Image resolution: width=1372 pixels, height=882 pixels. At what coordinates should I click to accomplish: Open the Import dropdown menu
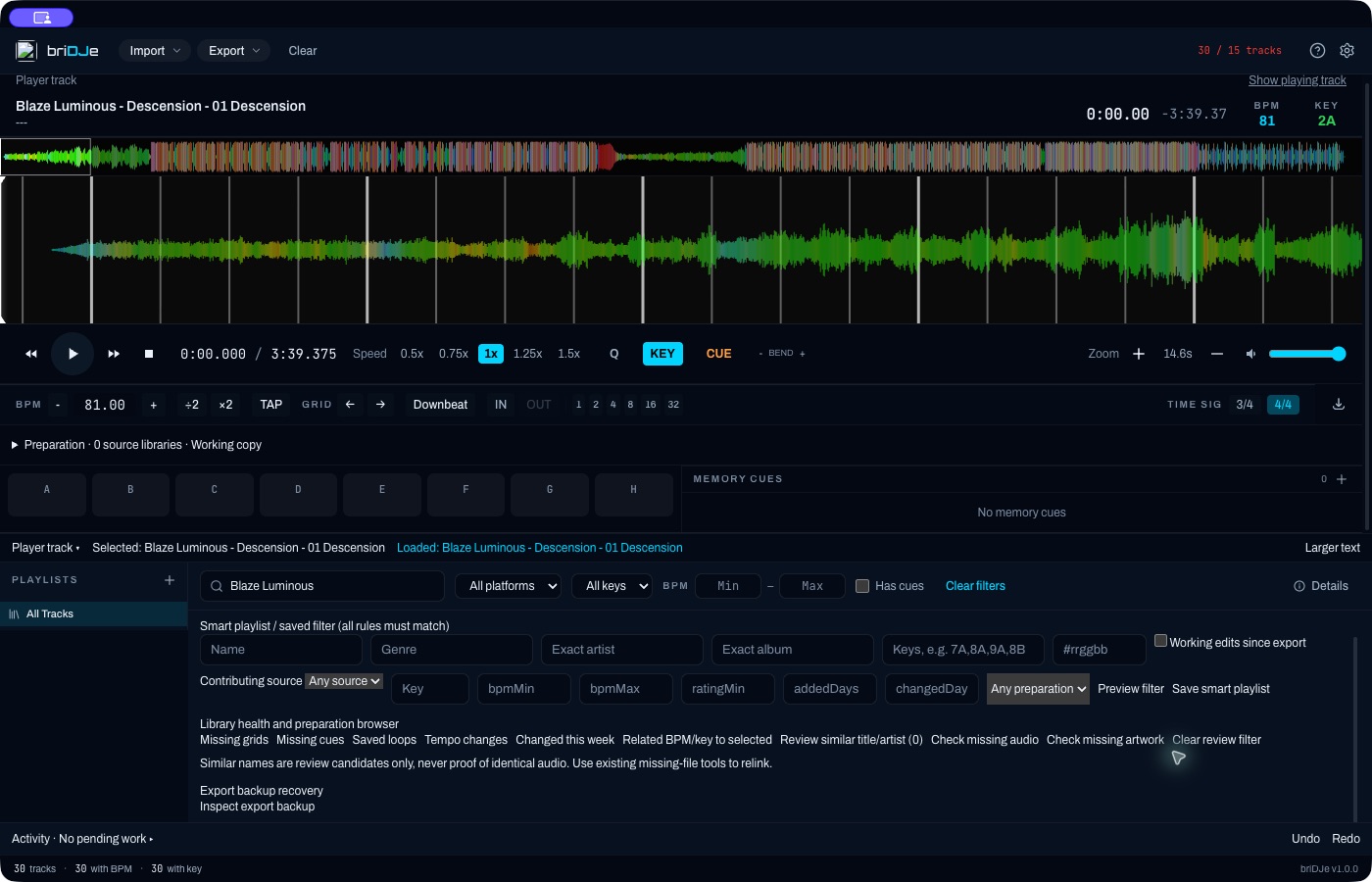tap(155, 51)
